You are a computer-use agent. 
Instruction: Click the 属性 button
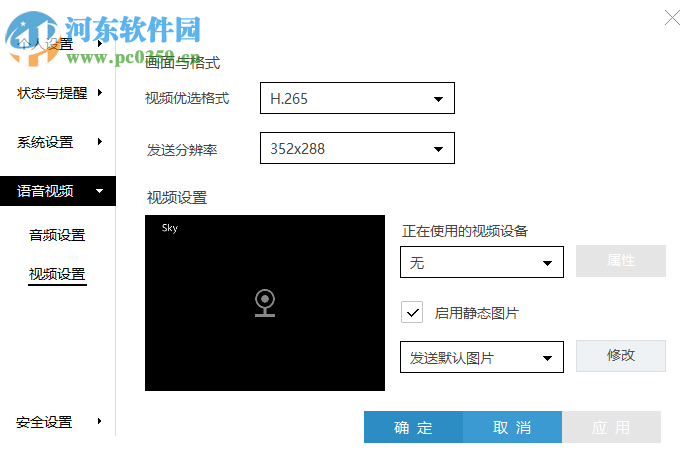click(620, 261)
